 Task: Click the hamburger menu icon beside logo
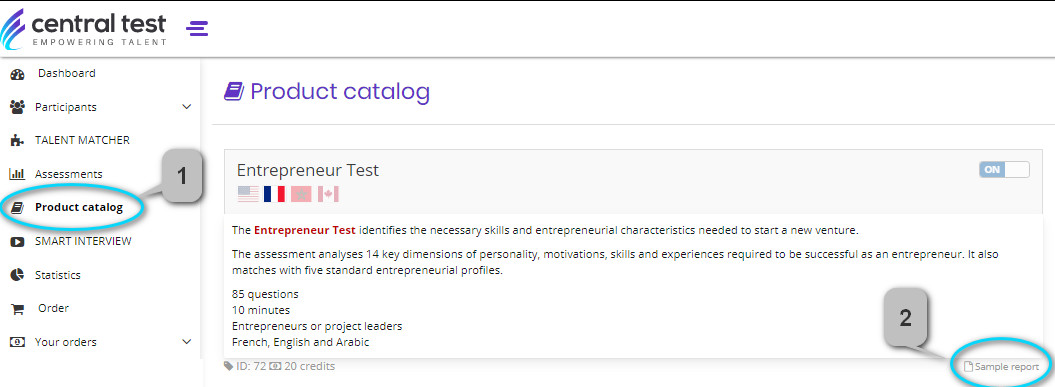pyautogui.click(x=198, y=28)
